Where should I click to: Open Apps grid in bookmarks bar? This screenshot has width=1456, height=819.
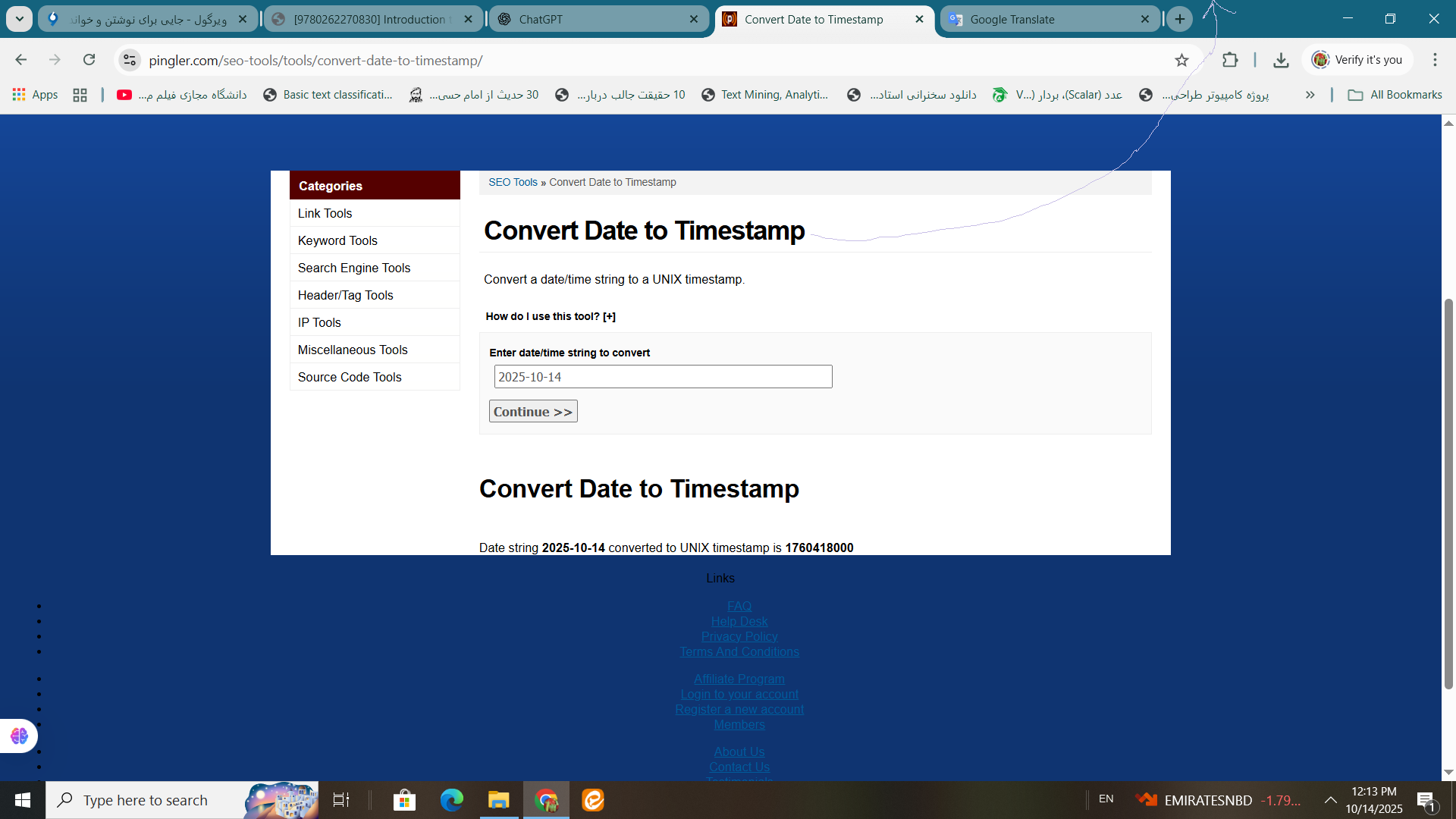[35, 95]
